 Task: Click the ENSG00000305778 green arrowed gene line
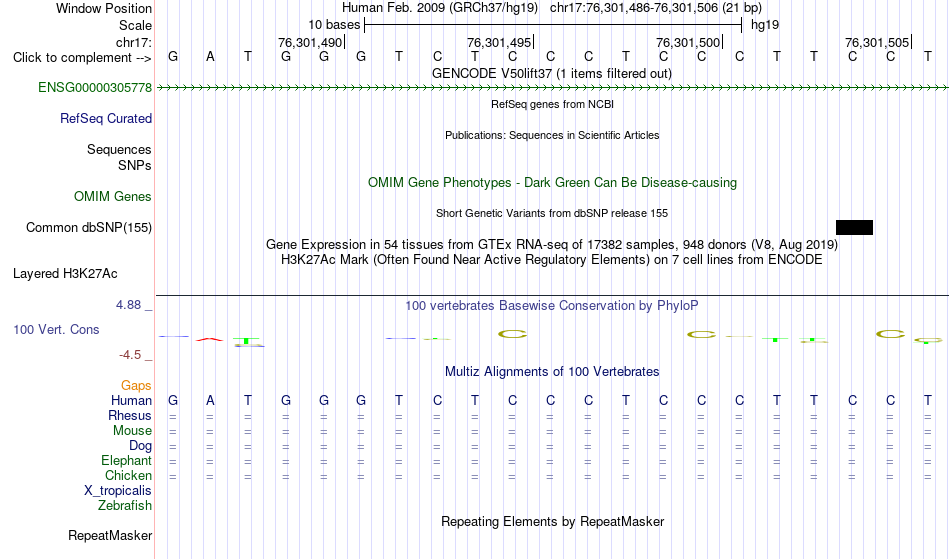[552, 88]
